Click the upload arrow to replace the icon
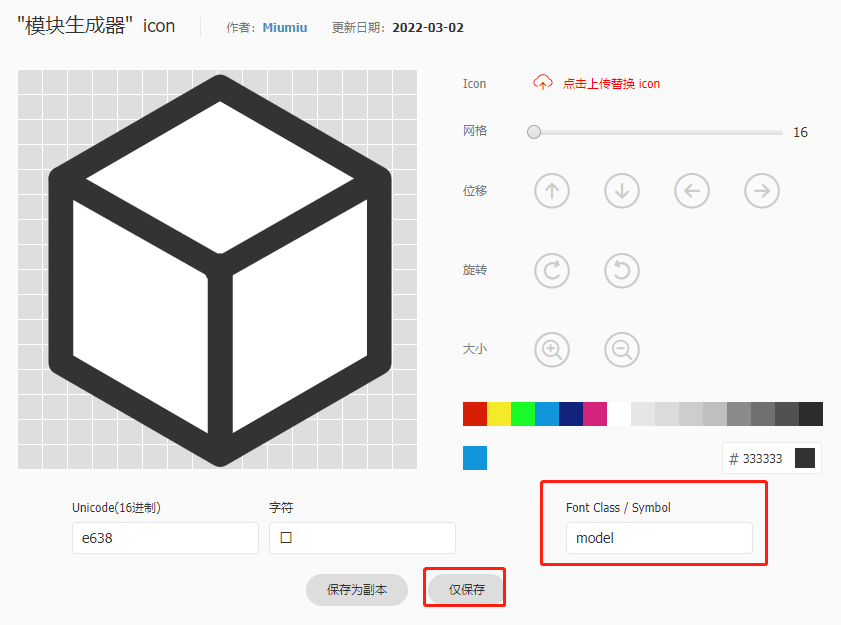This screenshot has width=841, height=625. tap(543, 83)
